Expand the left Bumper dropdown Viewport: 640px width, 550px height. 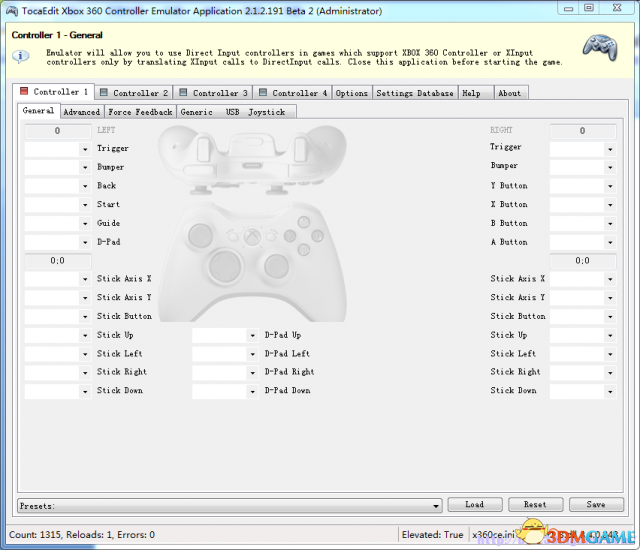tap(85, 168)
